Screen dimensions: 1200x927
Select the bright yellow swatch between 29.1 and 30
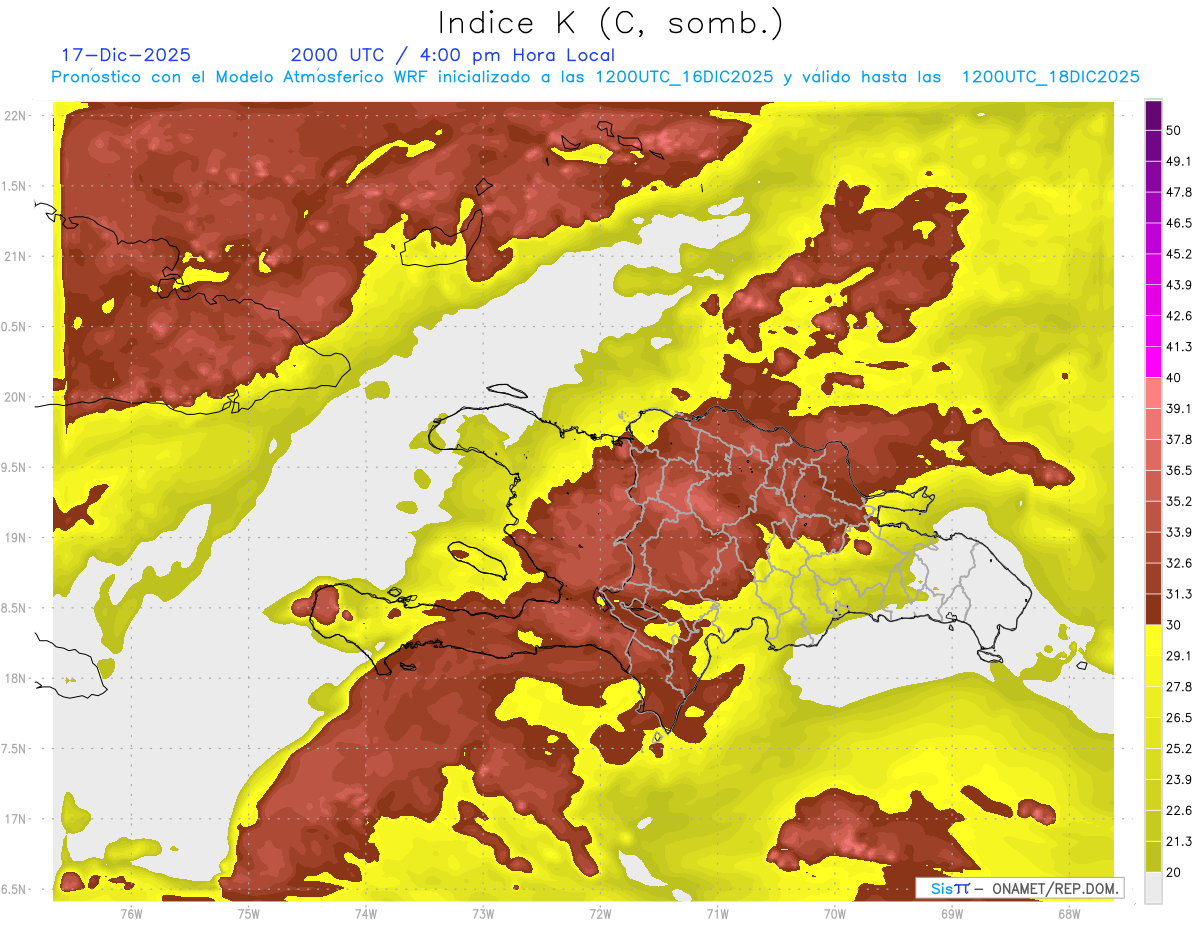coord(1153,639)
